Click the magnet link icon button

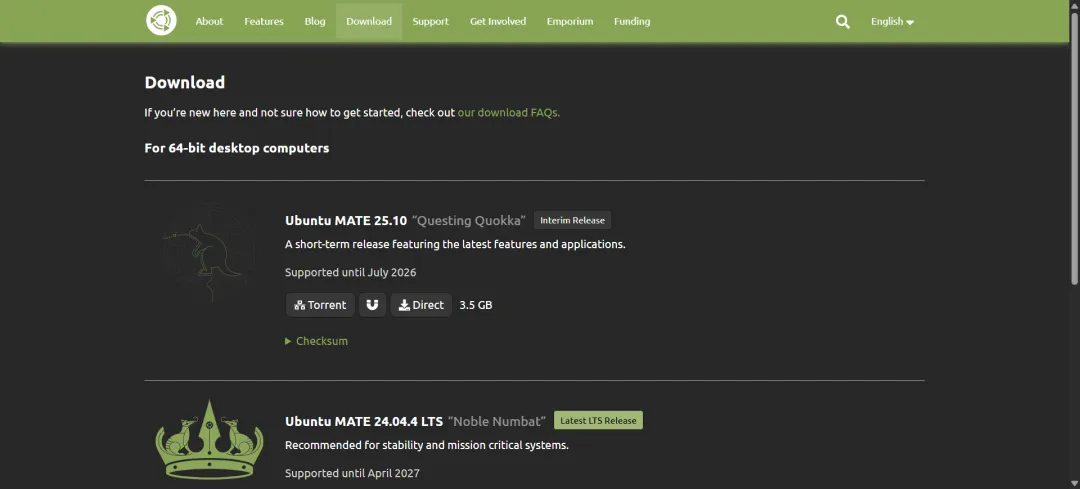(372, 305)
